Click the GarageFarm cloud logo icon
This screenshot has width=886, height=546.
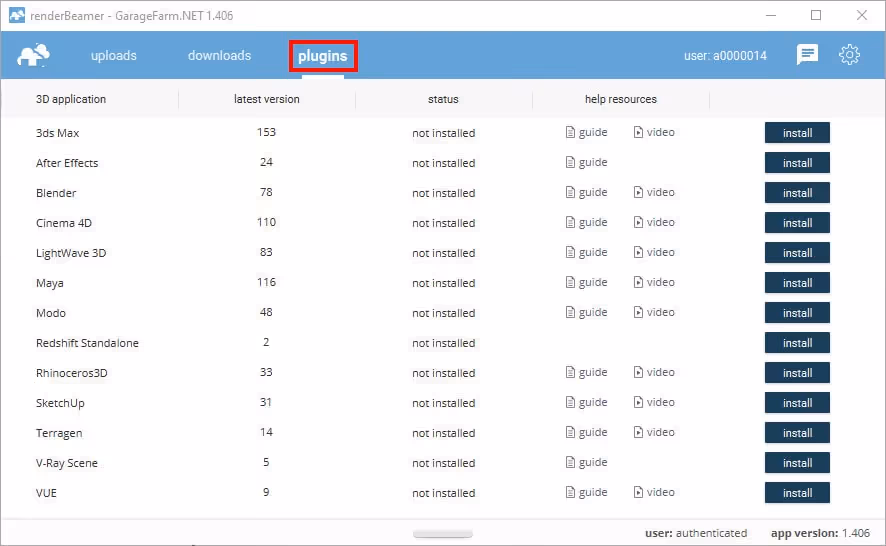(33, 55)
